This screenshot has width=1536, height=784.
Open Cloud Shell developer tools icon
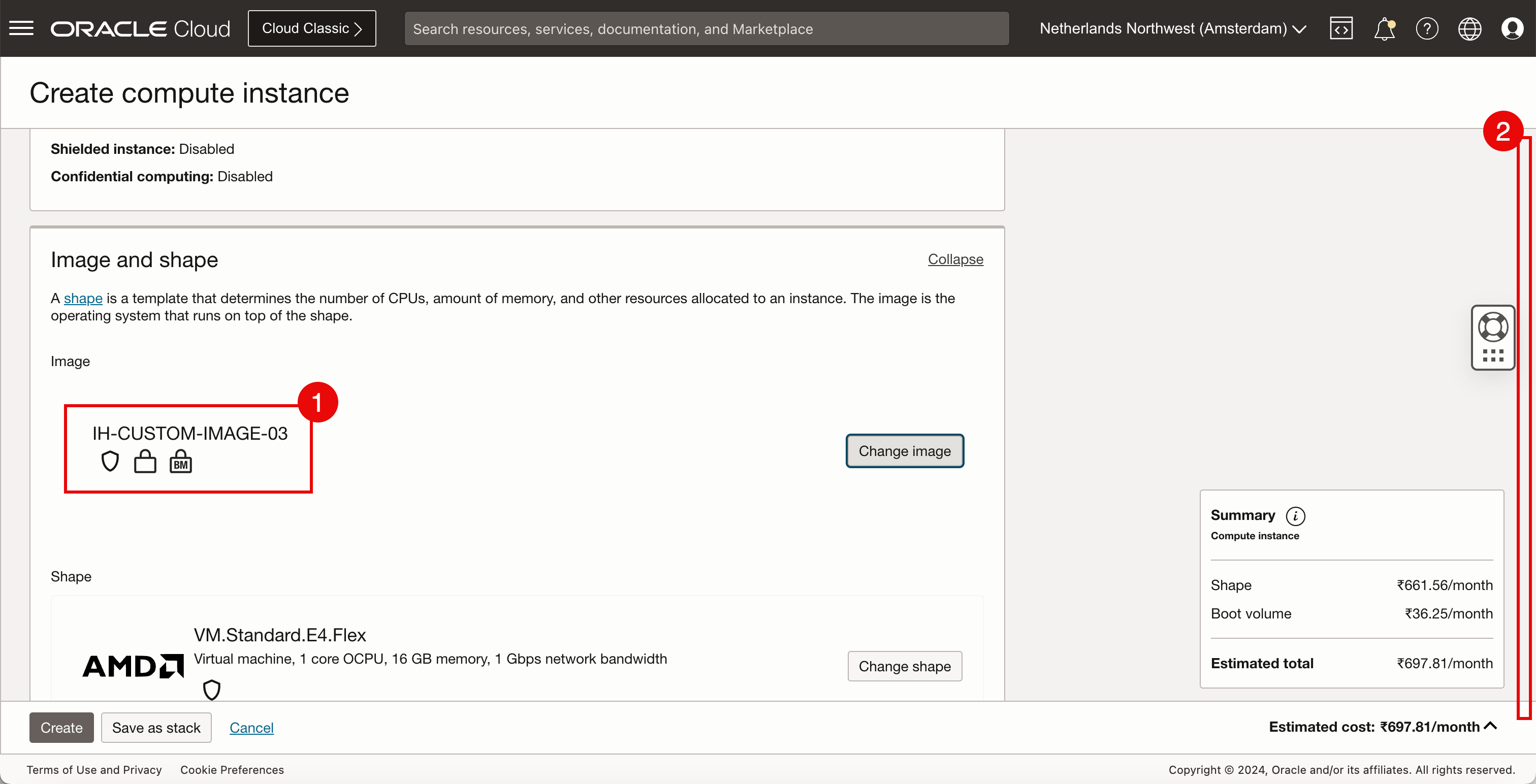(1341, 28)
